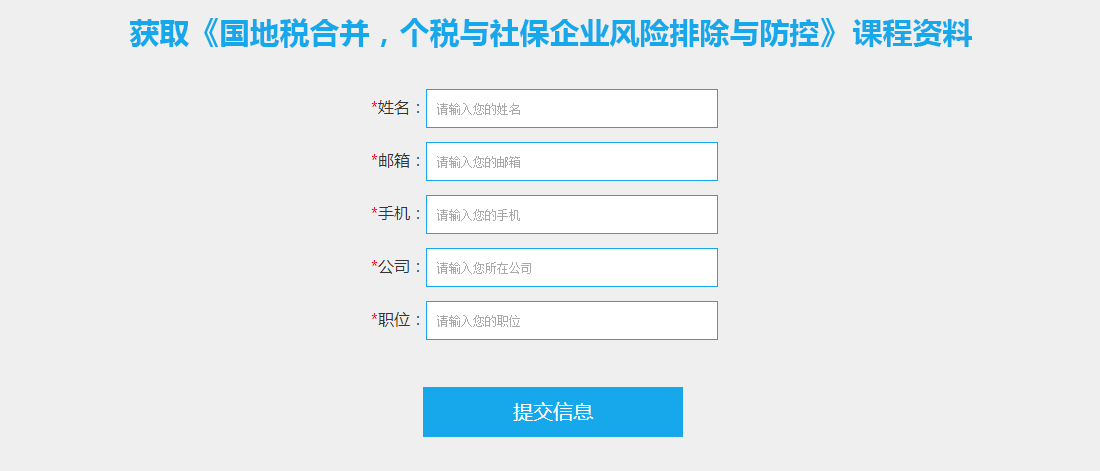Click the 手机 field label
The width and height of the screenshot is (1100, 471).
click(x=394, y=213)
